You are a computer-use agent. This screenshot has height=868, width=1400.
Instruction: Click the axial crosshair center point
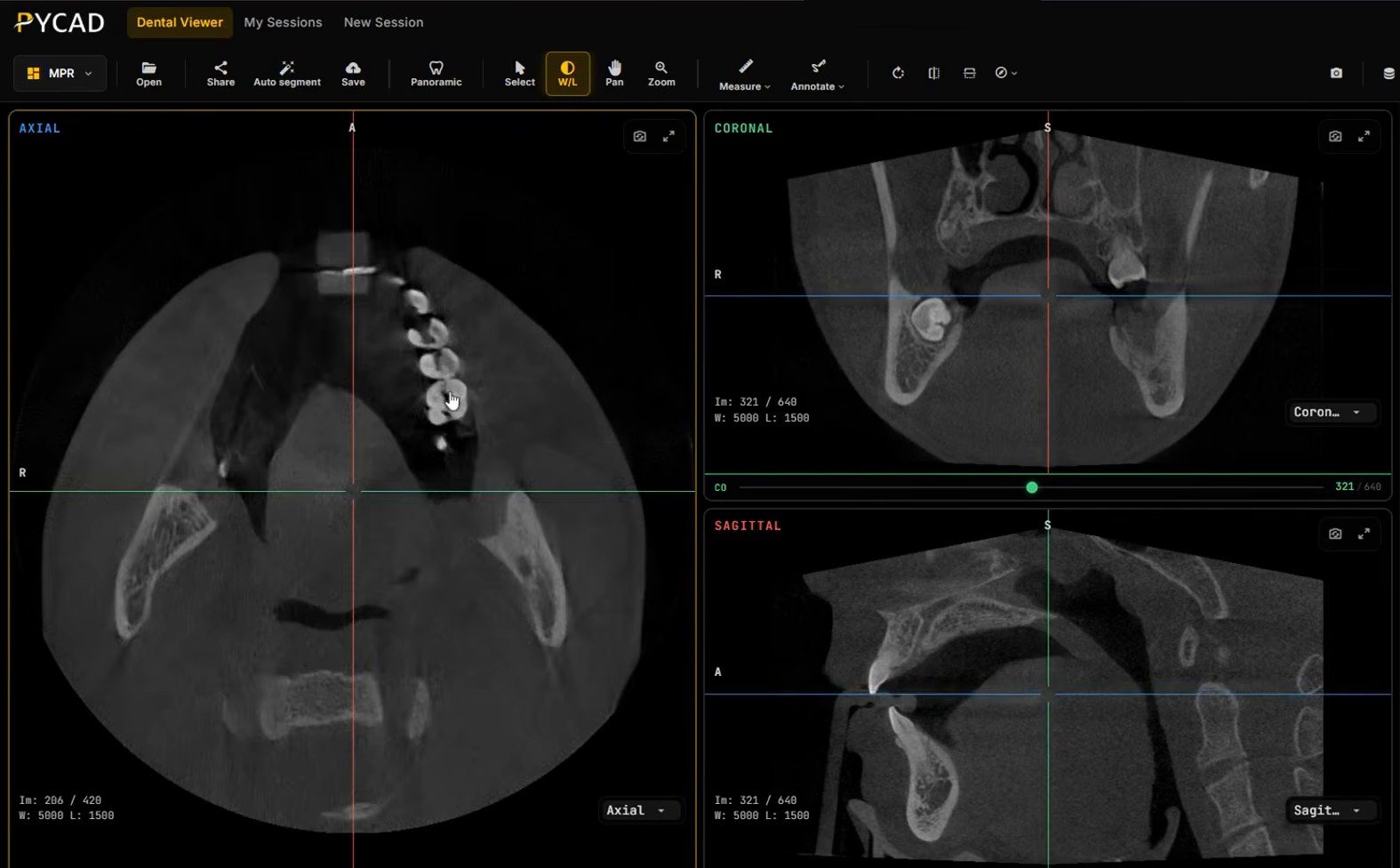[x=353, y=491]
